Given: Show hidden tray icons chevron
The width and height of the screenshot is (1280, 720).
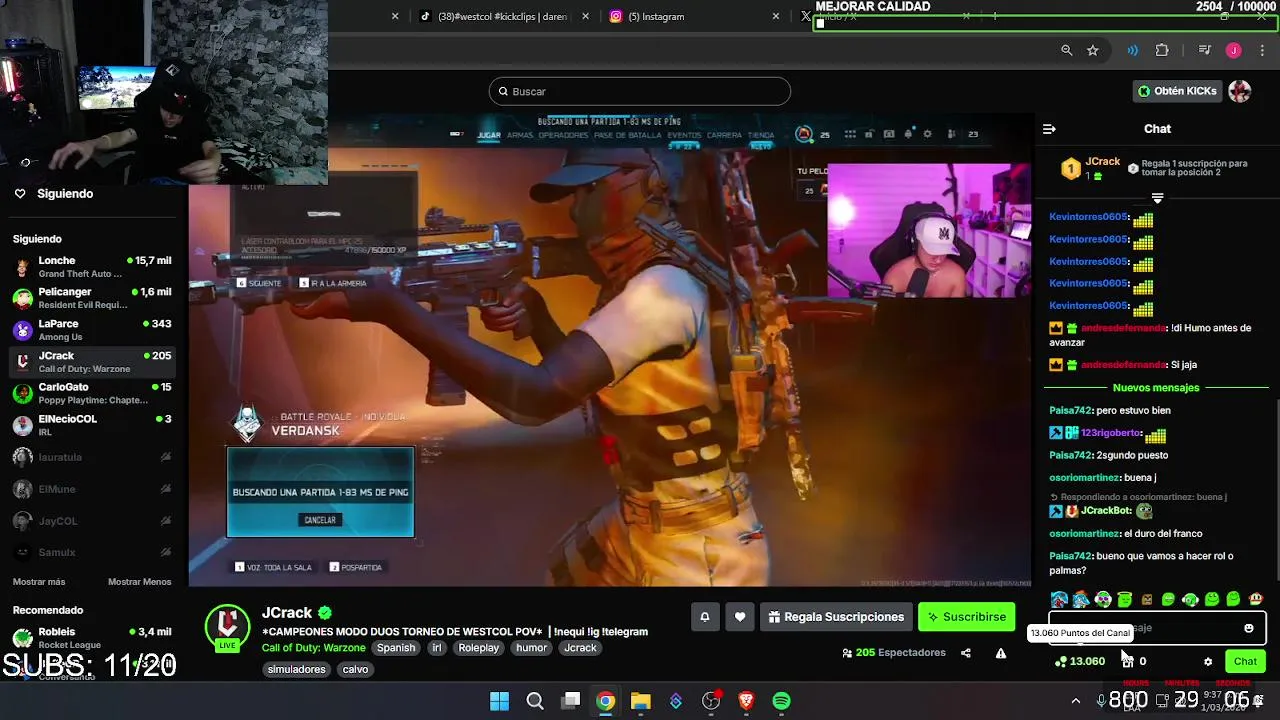Looking at the screenshot, I should [1076, 701].
